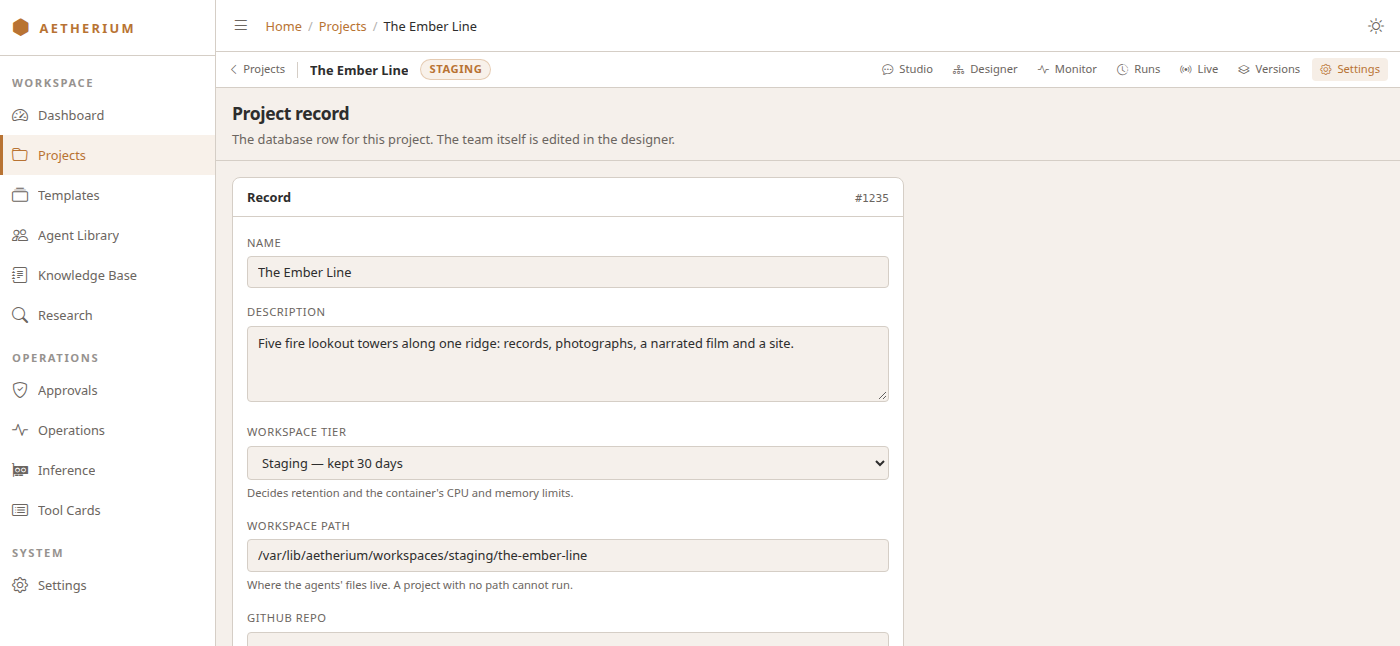
Task: Open the Studio tab
Action: (907, 70)
